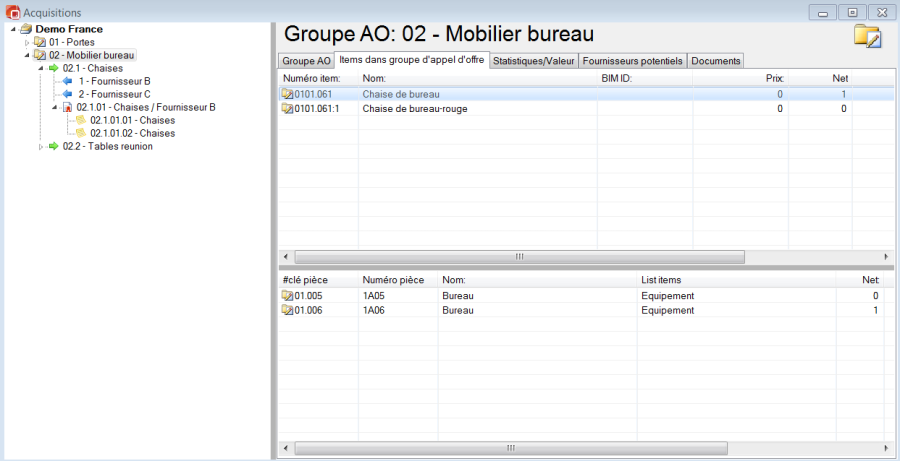The width and height of the screenshot is (900, 461).
Task: Click the blue arrow icon for Fournisseur B
Action: [68, 81]
